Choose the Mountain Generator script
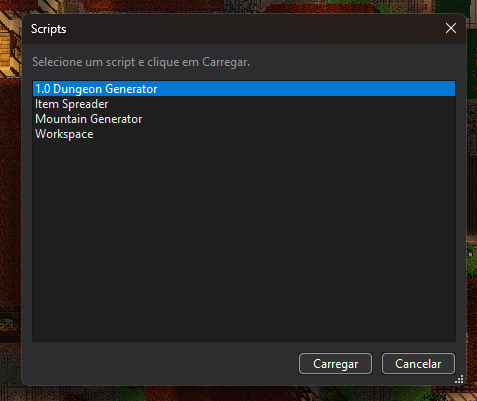Viewport: 477px width, 401px height. 244,119
